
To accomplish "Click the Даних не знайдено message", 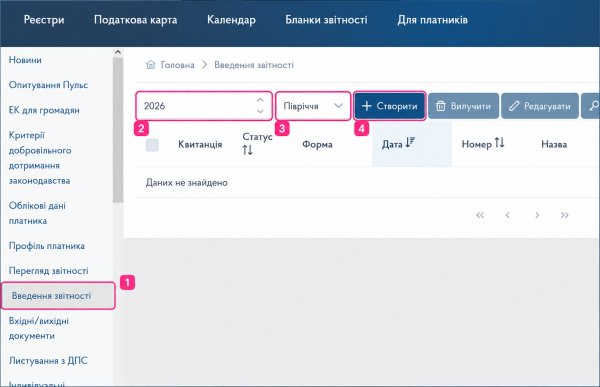I will (x=187, y=183).
